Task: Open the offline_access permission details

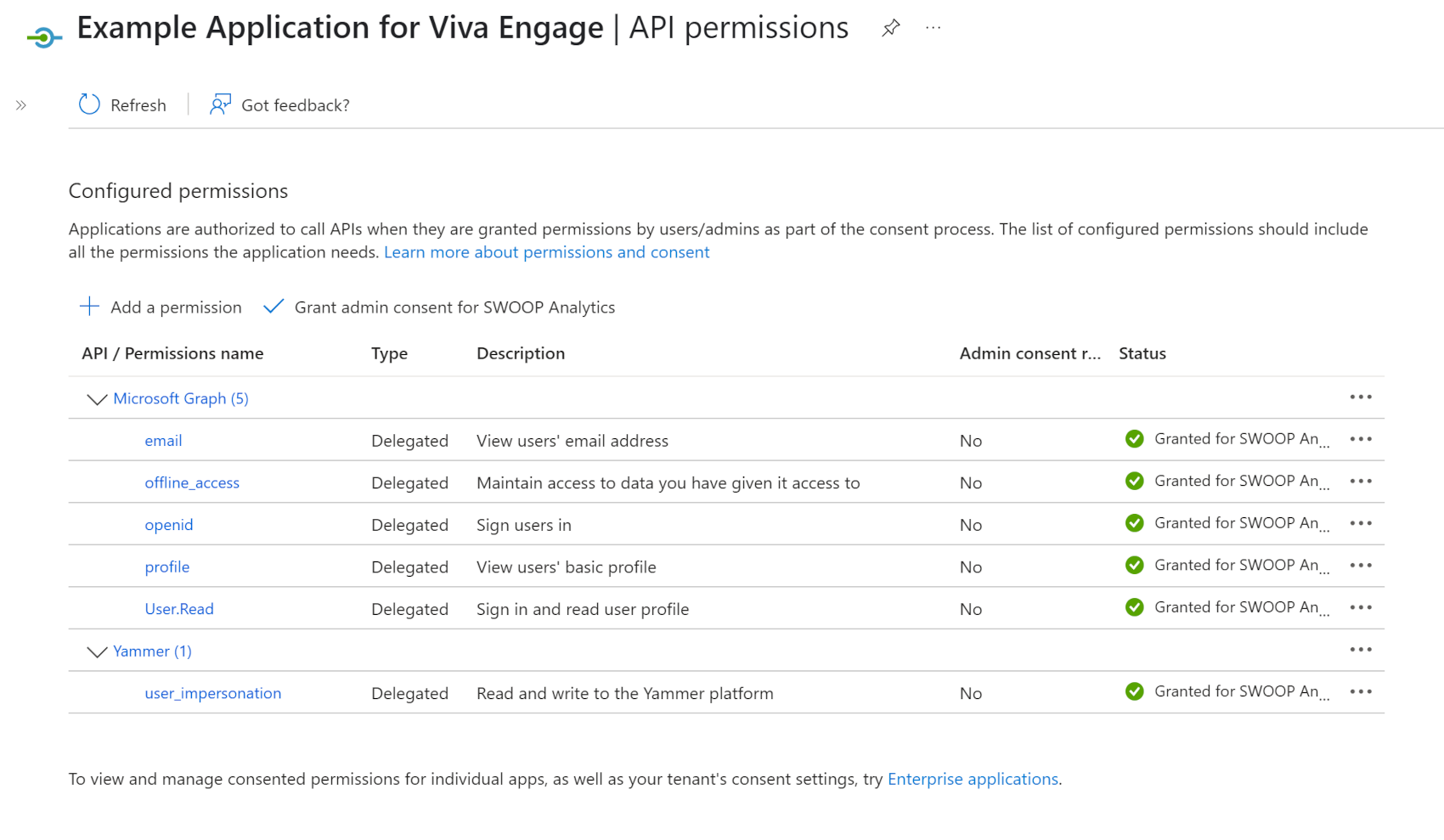Action: [x=192, y=482]
